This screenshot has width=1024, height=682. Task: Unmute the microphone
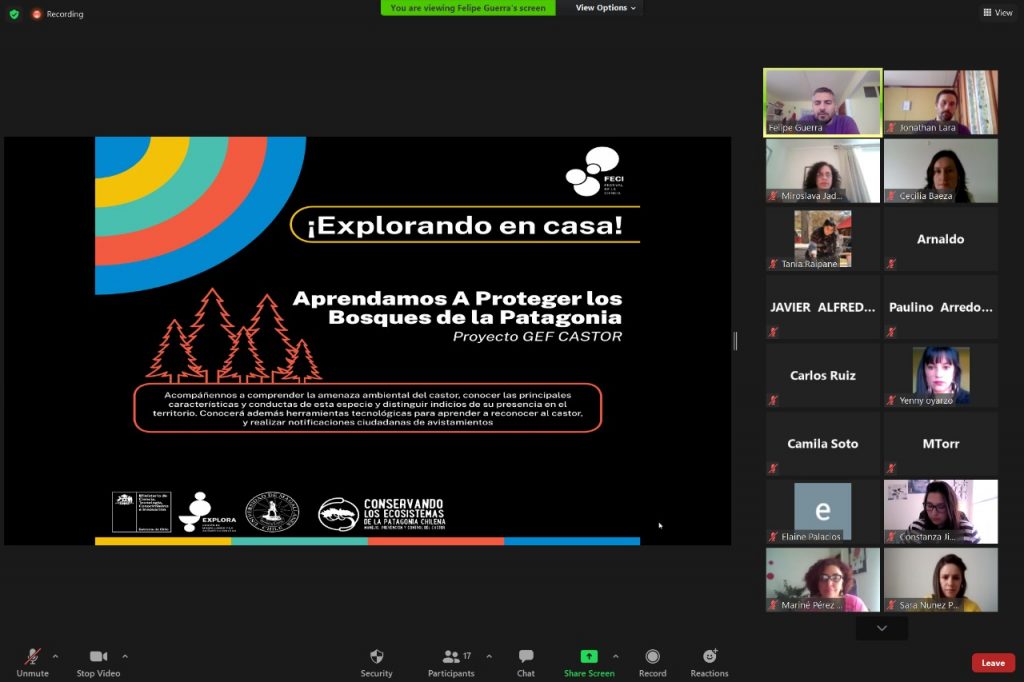[32, 657]
